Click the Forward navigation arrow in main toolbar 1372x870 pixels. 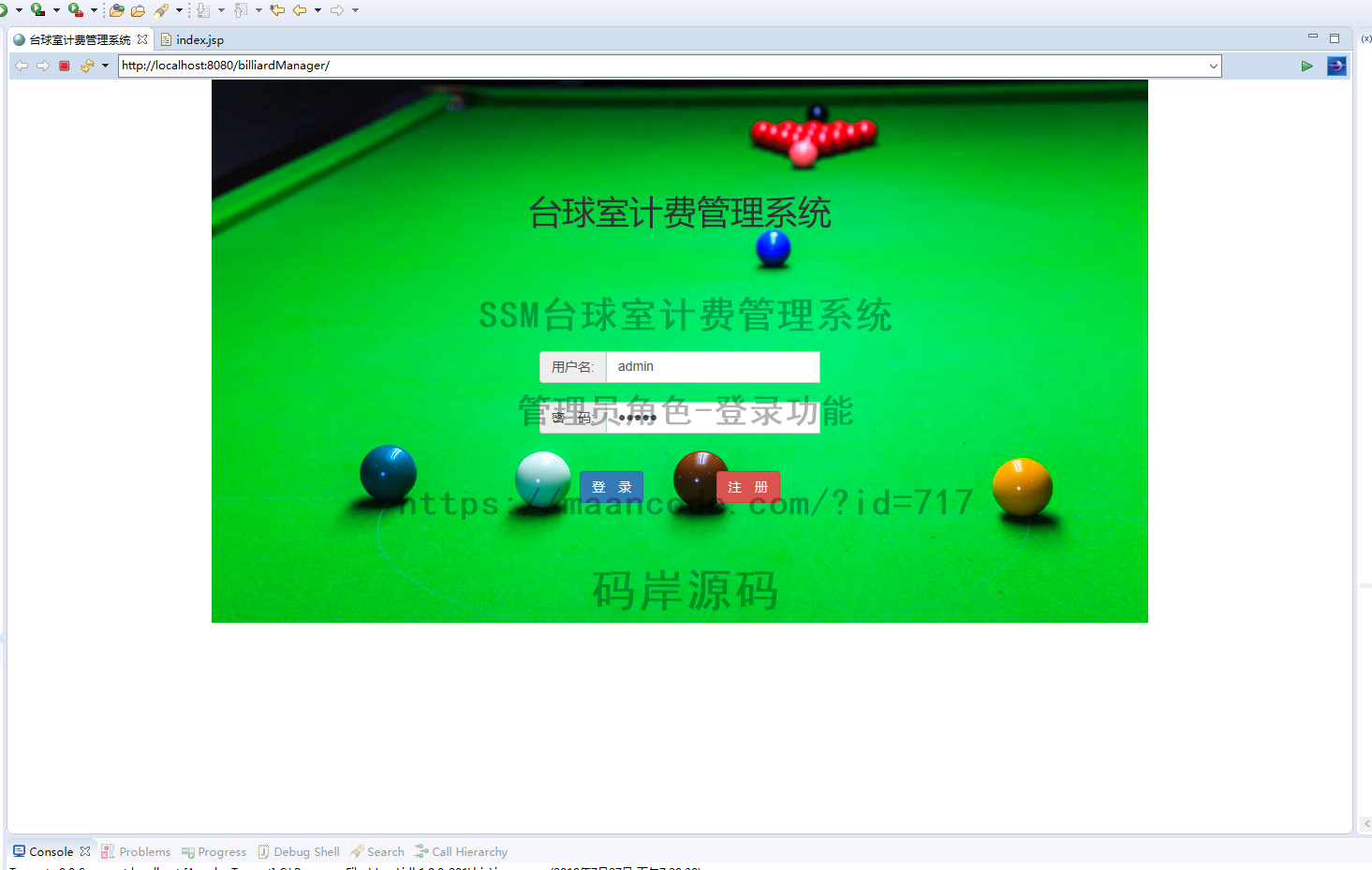click(337, 10)
